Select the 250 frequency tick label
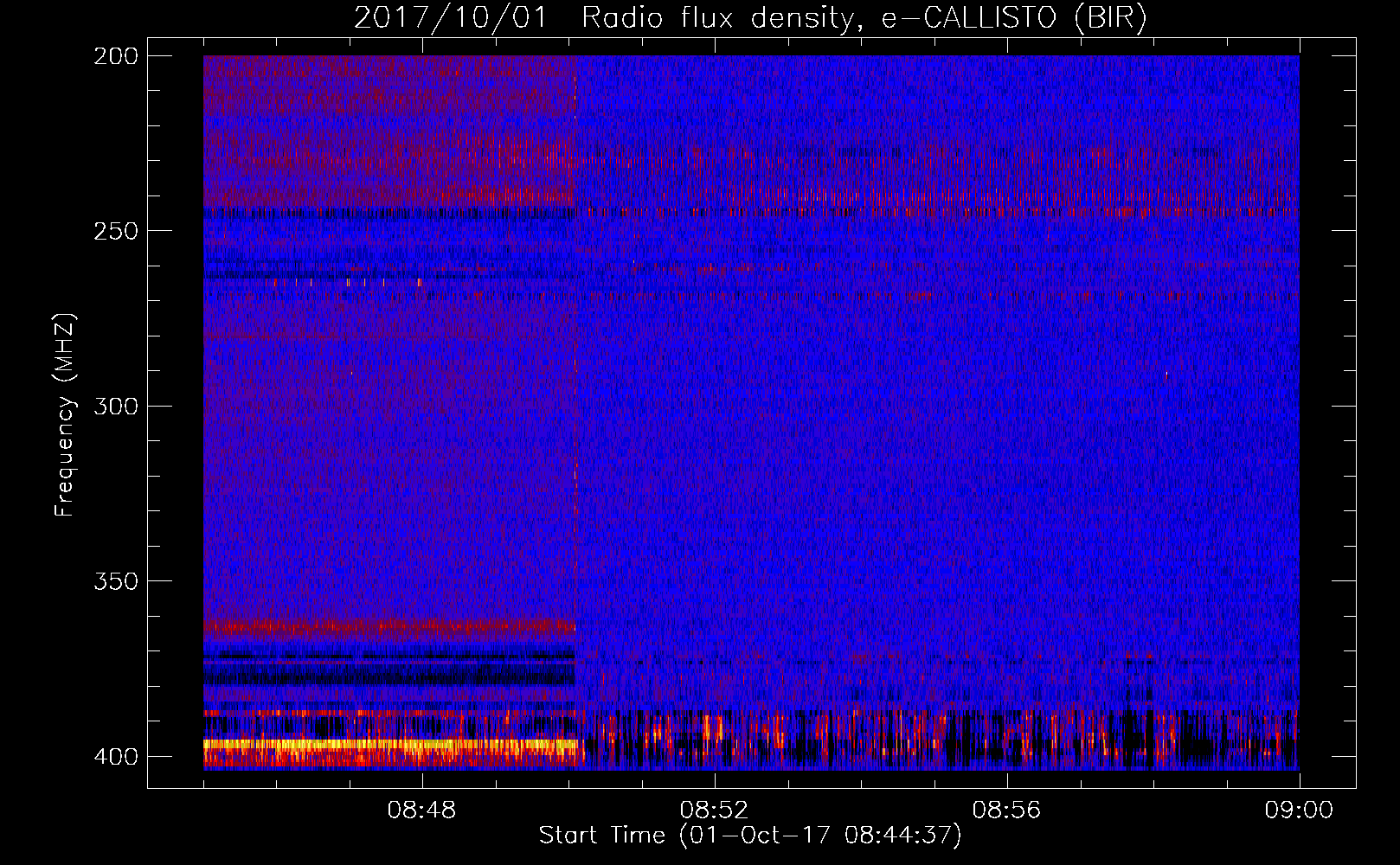The image size is (1400, 865). [116, 231]
